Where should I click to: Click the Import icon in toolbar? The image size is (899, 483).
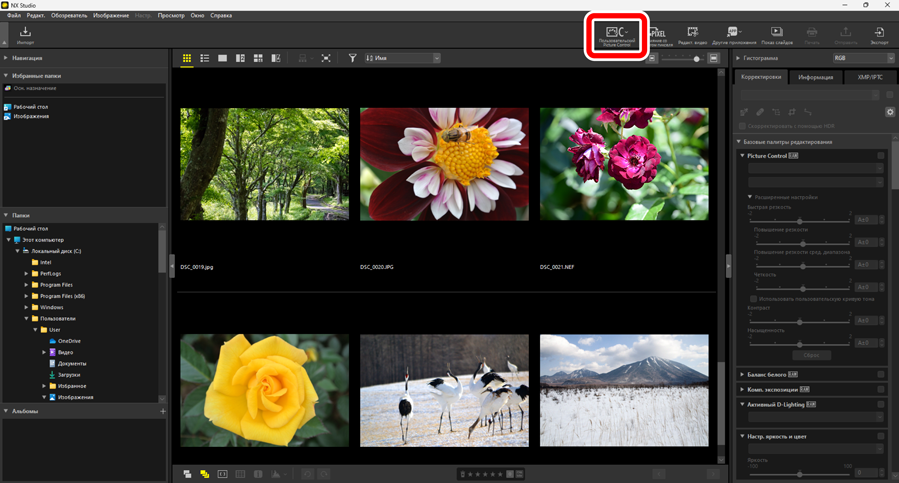25,36
